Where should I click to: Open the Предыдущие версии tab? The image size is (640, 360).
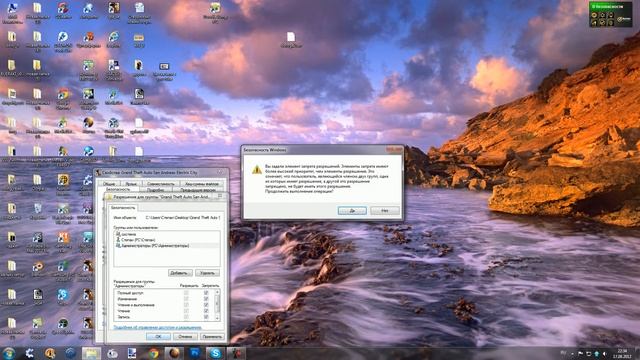click(x=198, y=190)
